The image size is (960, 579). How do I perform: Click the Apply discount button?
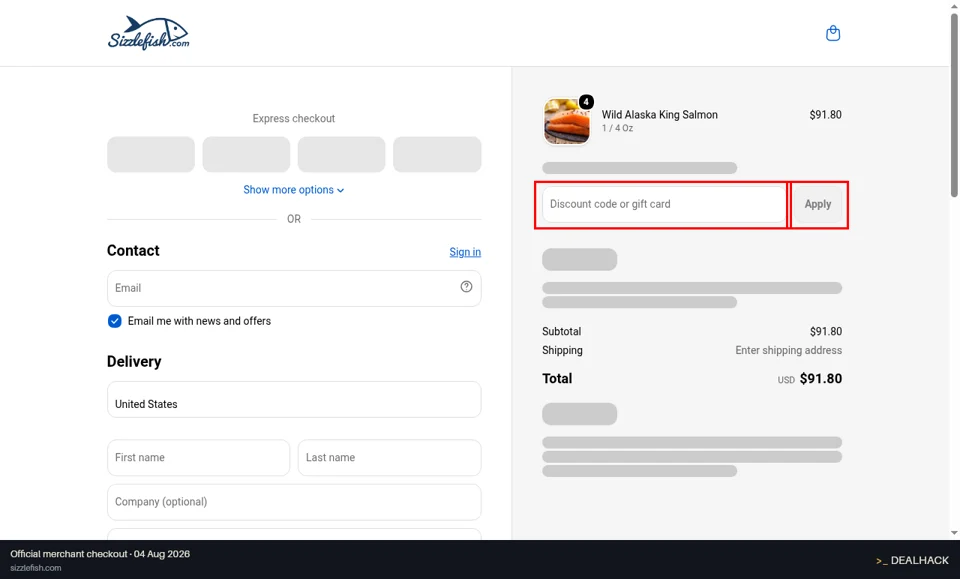[x=817, y=204]
